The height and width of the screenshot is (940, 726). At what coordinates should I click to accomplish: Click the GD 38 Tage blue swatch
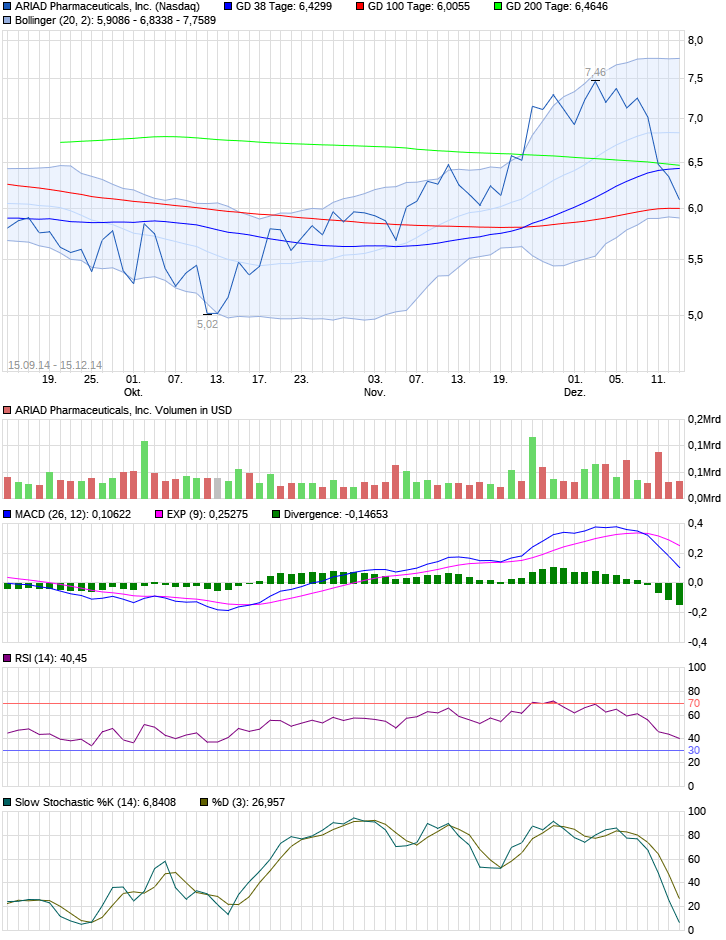tap(228, 7)
